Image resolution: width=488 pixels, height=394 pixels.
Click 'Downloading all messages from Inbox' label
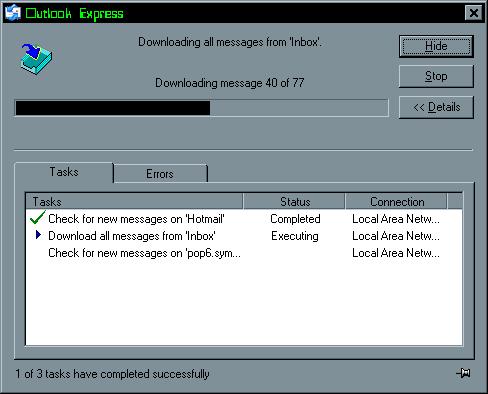[x=230, y=42]
